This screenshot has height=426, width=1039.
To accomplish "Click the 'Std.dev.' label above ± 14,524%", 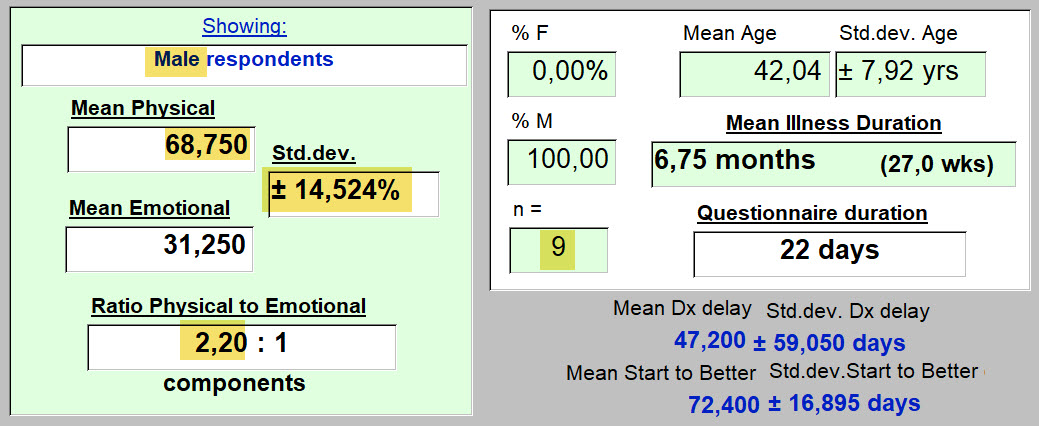I will (x=314, y=154).
